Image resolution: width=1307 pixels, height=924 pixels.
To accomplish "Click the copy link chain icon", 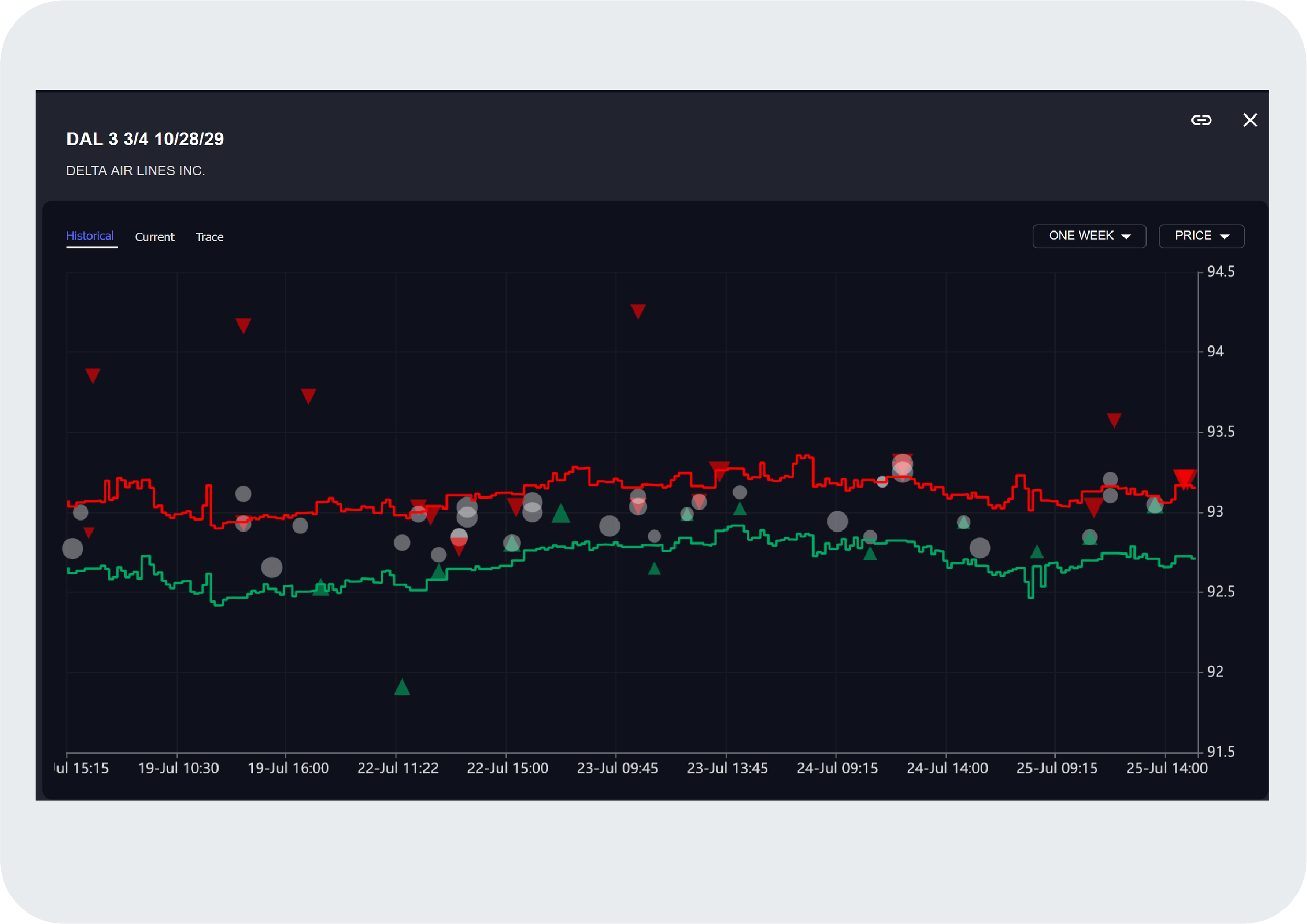I will pyautogui.click(x=1201, y=120).
